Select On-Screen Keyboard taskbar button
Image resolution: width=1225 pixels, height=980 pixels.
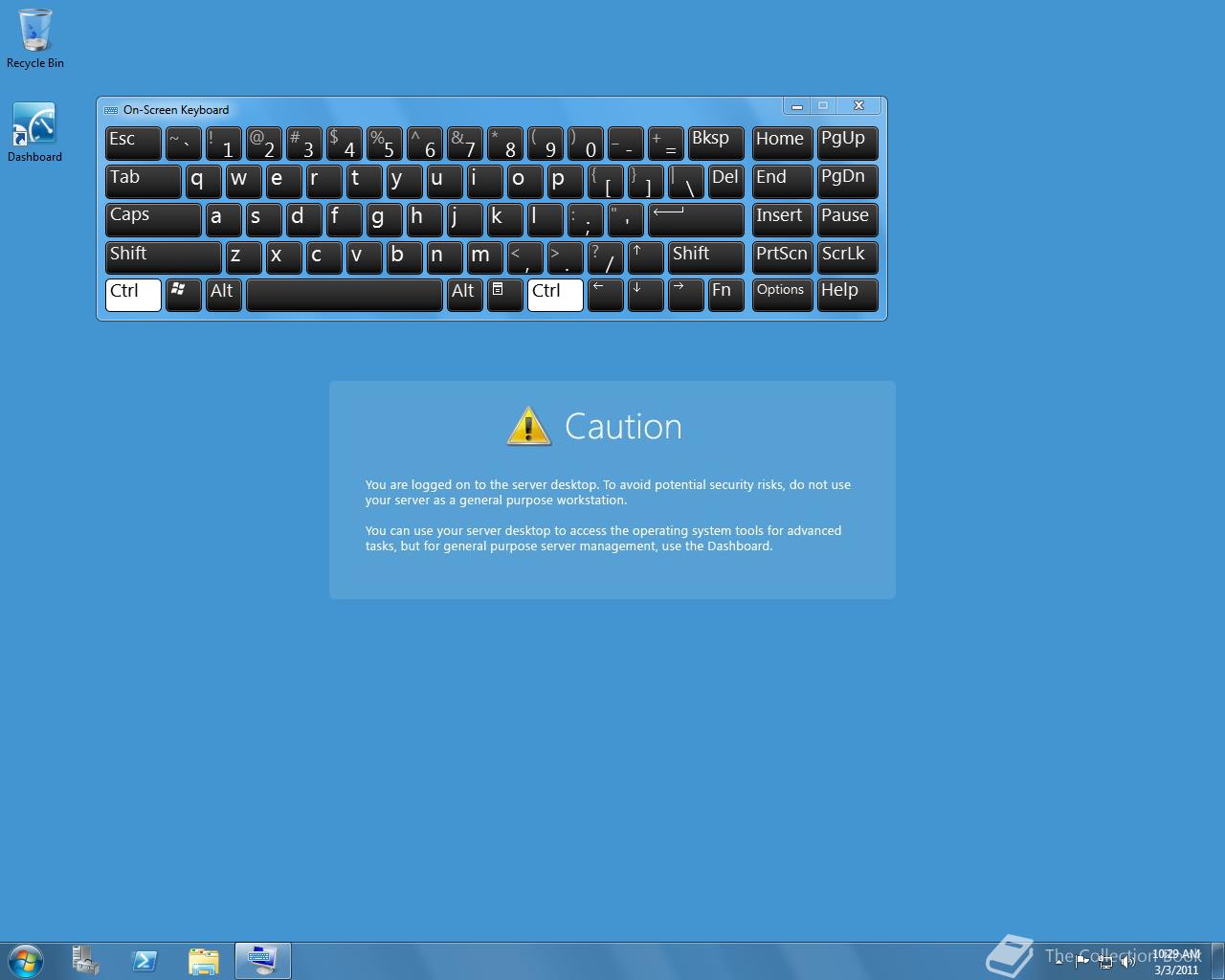263,961
